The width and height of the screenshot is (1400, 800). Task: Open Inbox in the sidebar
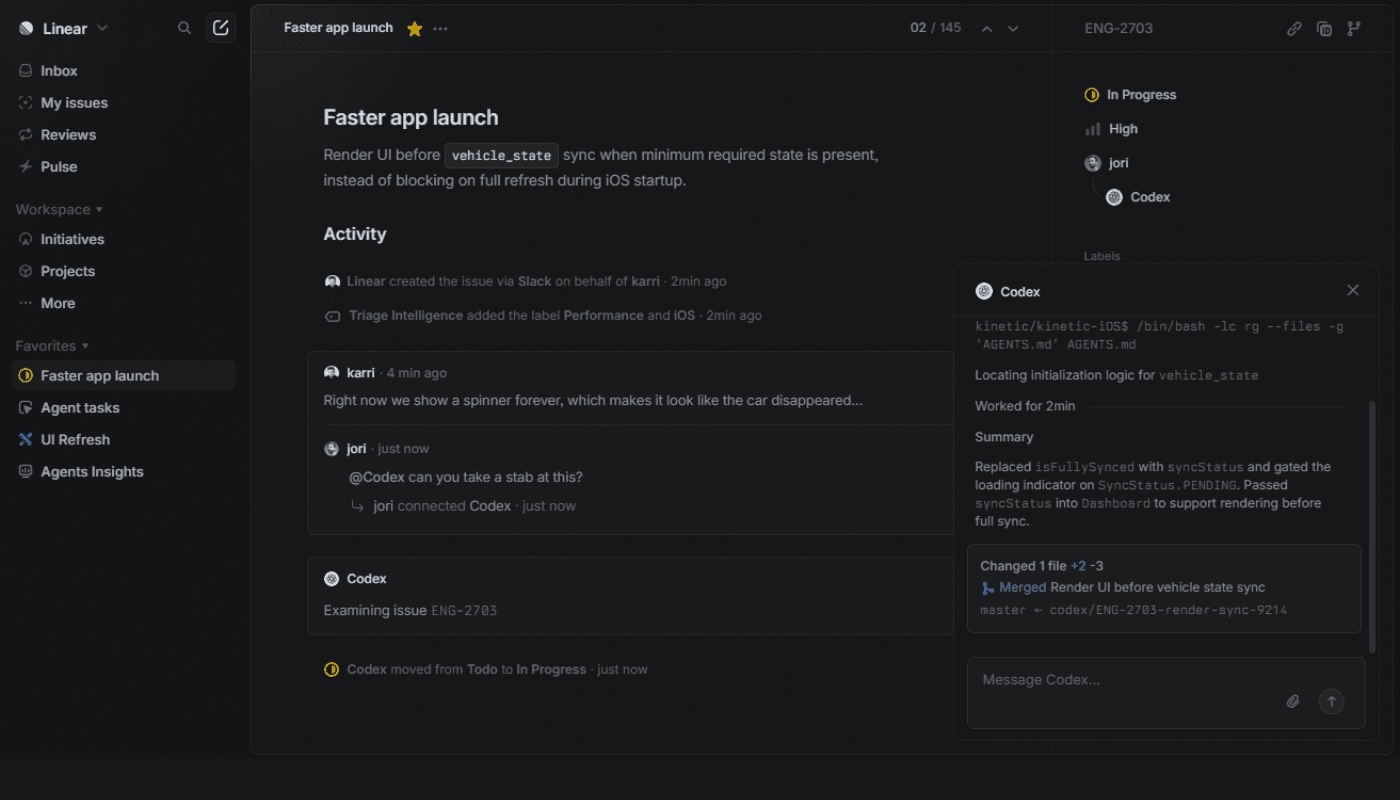coord(59,71)
